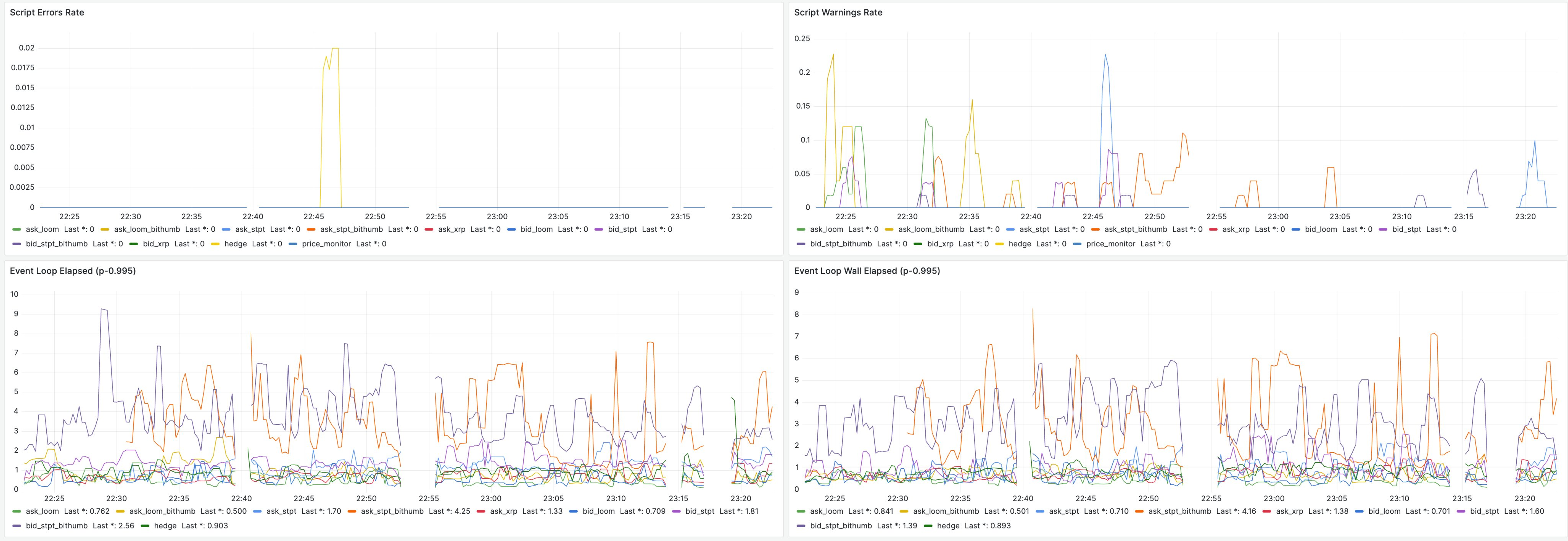
Task: Open the Event Loop Wall Elapsed title menu
Action: coord(867,271)
